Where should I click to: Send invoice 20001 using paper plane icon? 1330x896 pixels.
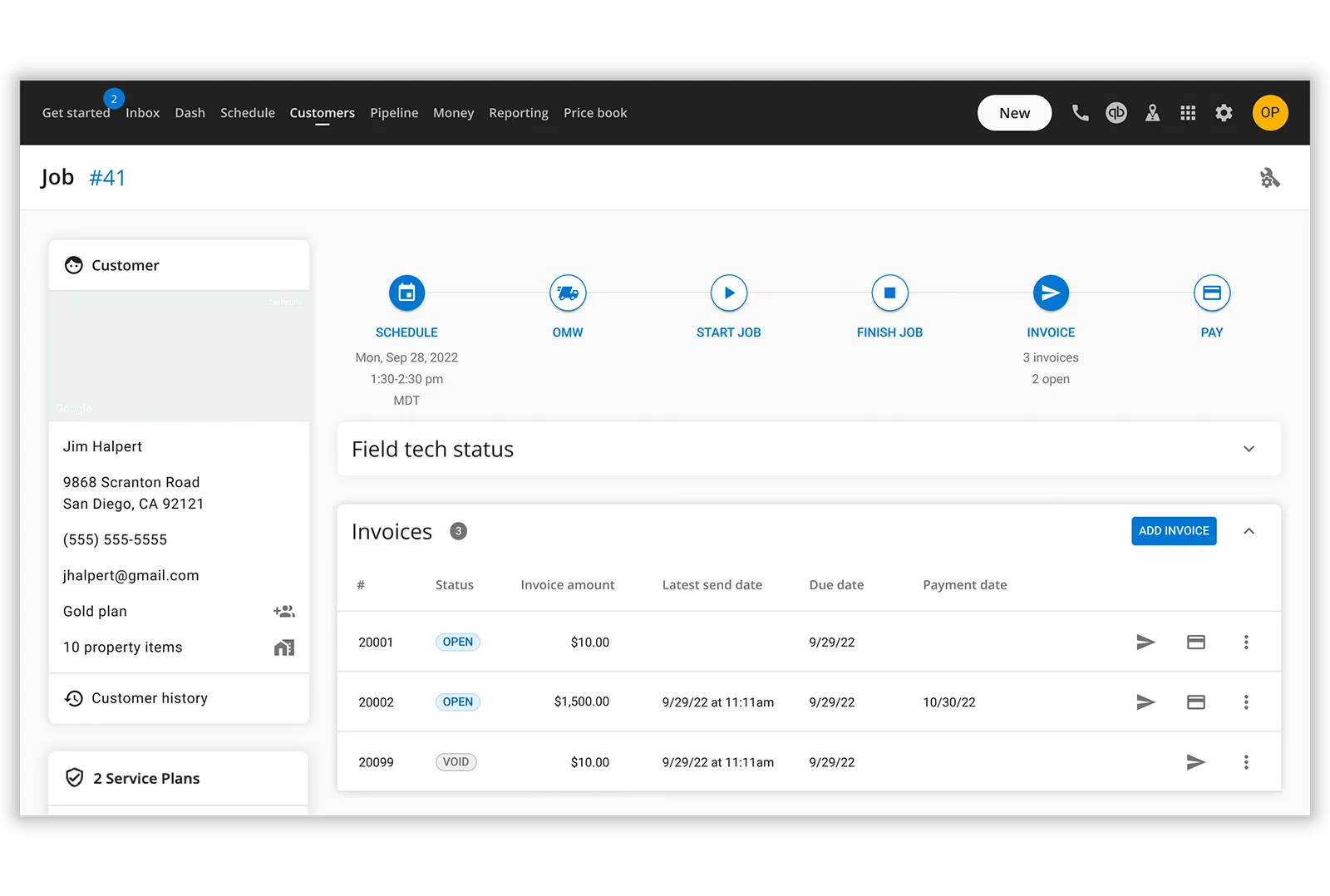[1145, 642]
